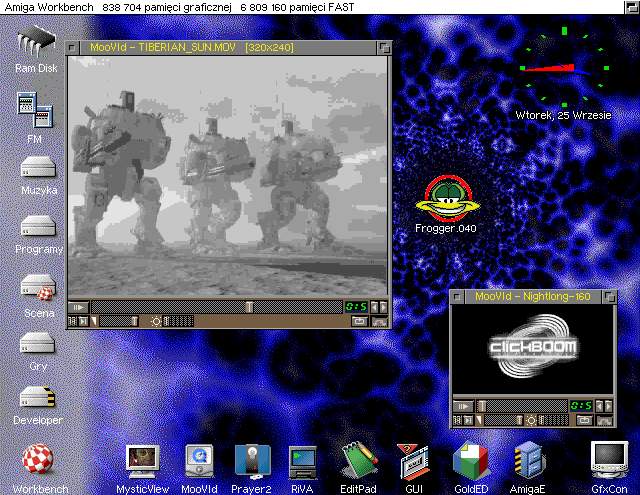Click play/pause in the Nightlong window
This screenshot has width=640, height=495.
pos(463,406)
